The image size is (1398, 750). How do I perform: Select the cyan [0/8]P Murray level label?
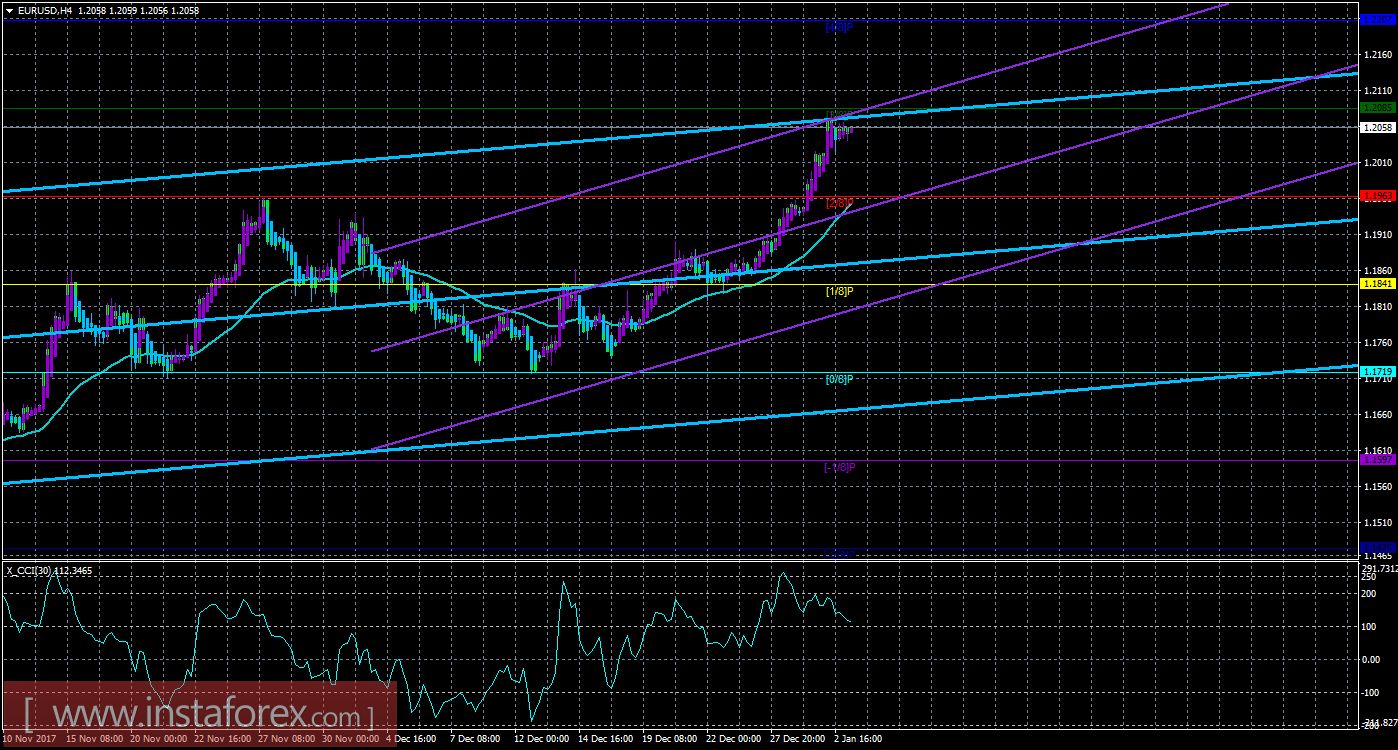[838, 380]
